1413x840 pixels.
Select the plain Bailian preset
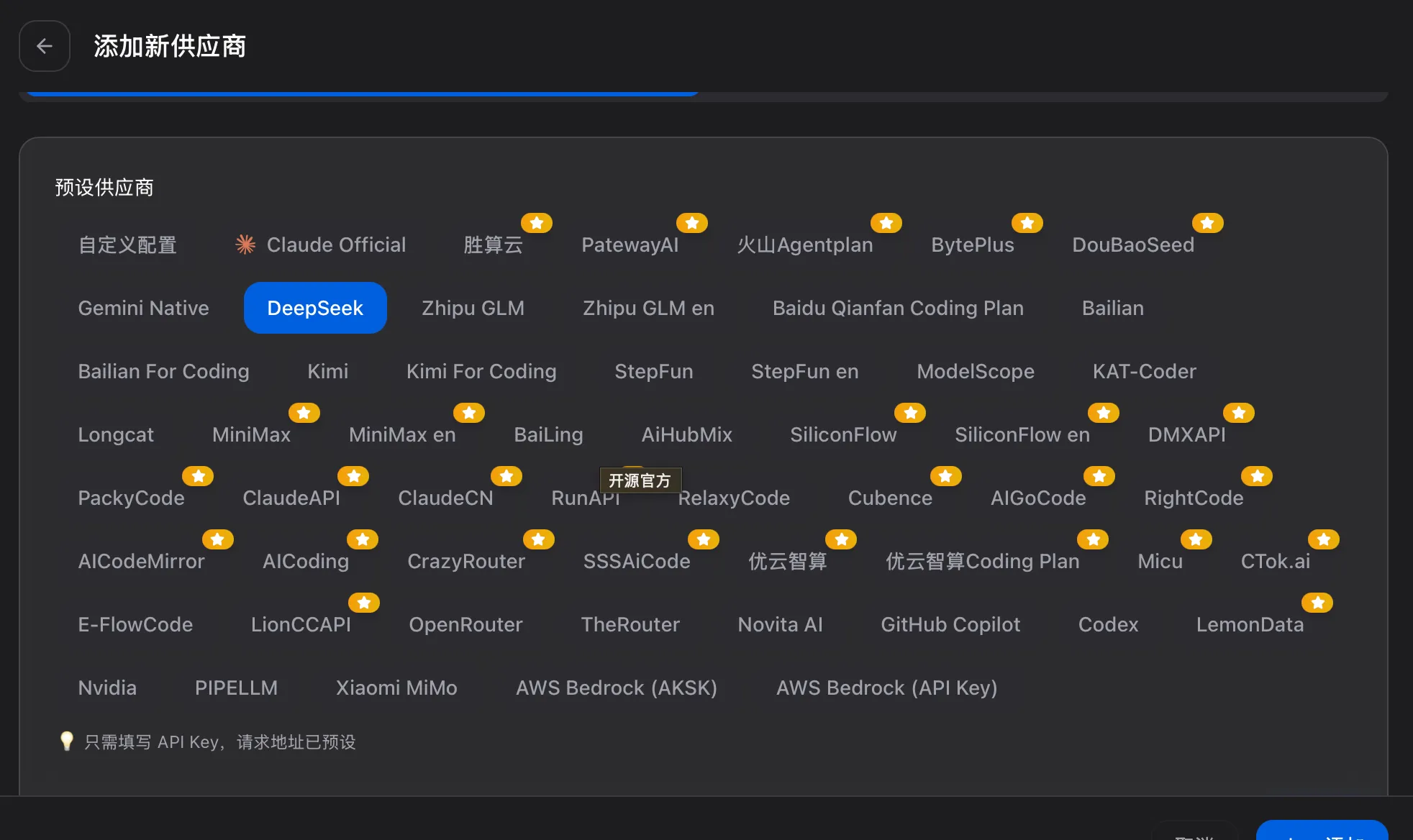point(1113,308)
